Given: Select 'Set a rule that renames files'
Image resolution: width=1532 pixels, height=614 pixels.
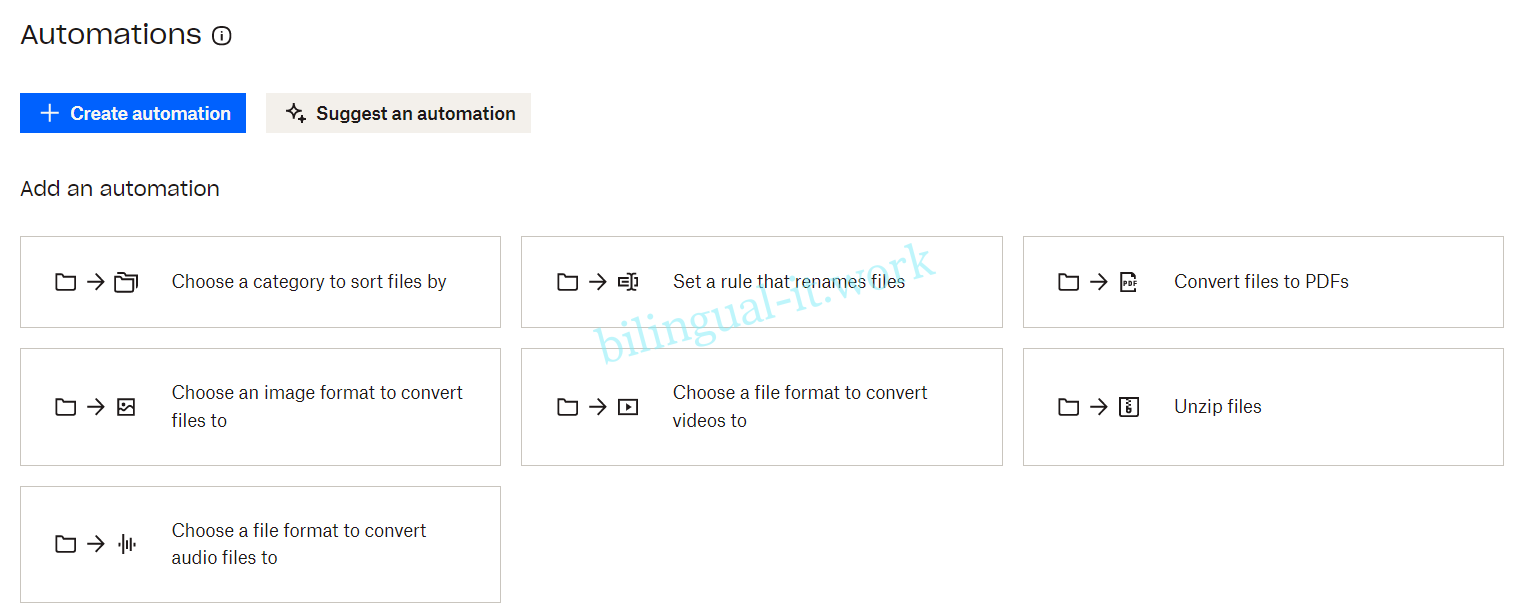Looking at the screenshot, I should (788, 282).
